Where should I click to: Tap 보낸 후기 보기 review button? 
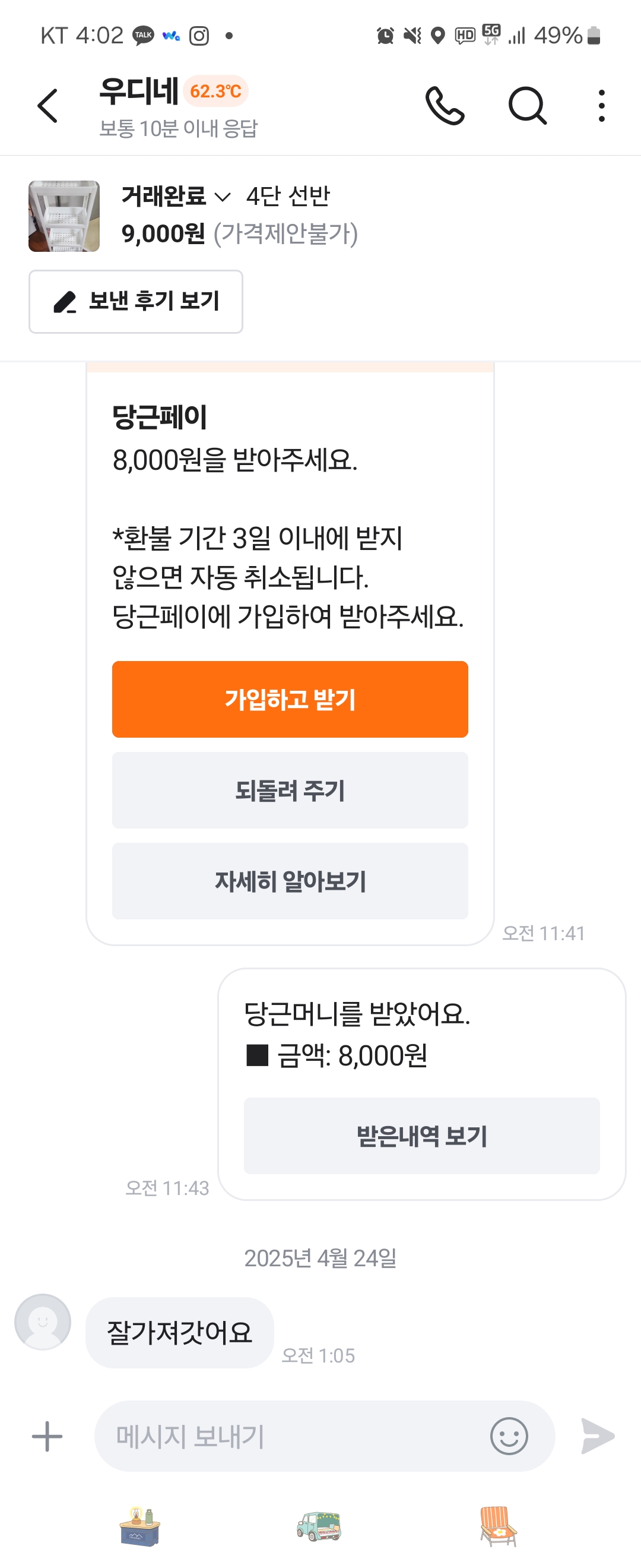pos(136,302)
